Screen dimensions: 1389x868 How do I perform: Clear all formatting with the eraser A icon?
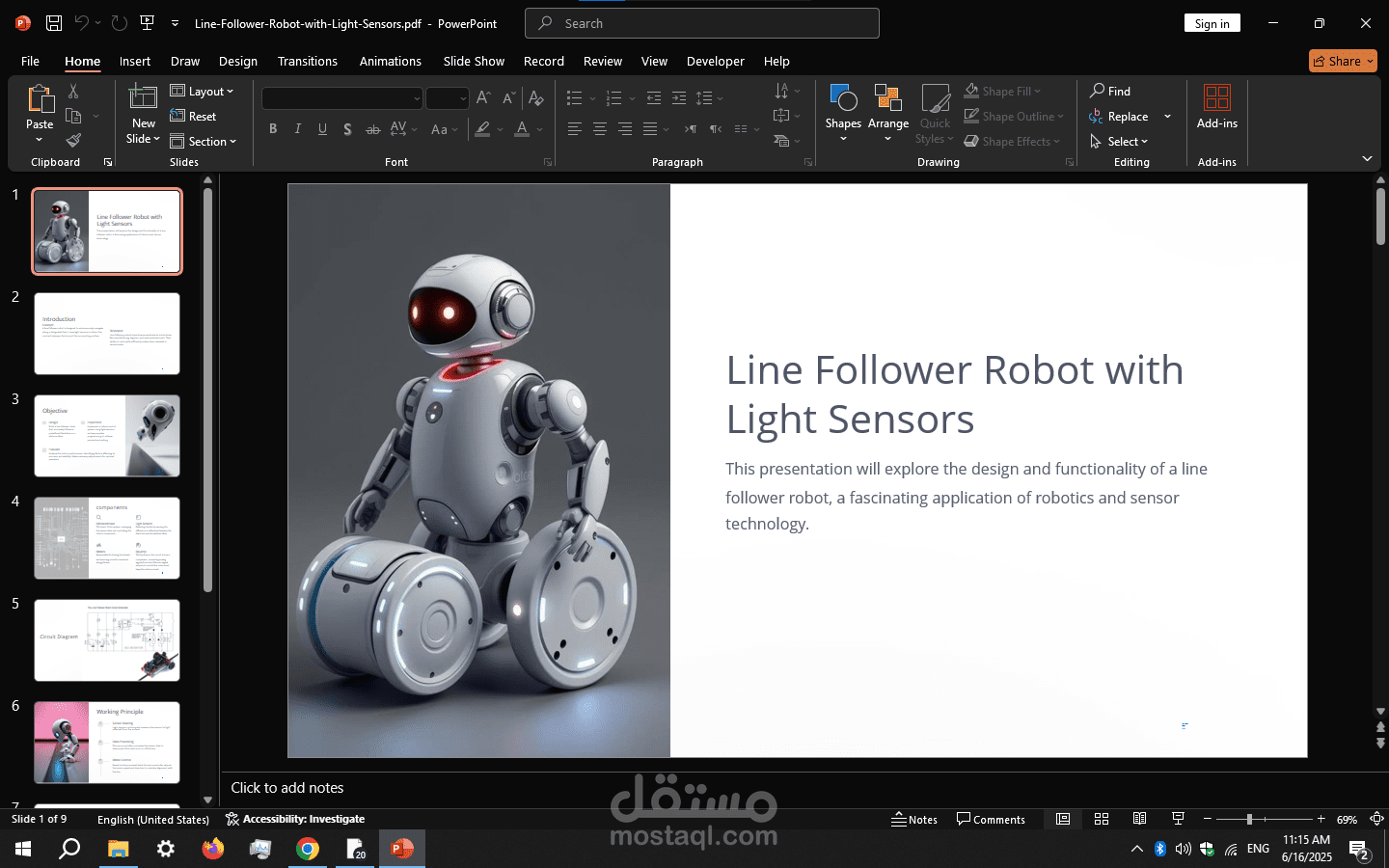point(536,98)
